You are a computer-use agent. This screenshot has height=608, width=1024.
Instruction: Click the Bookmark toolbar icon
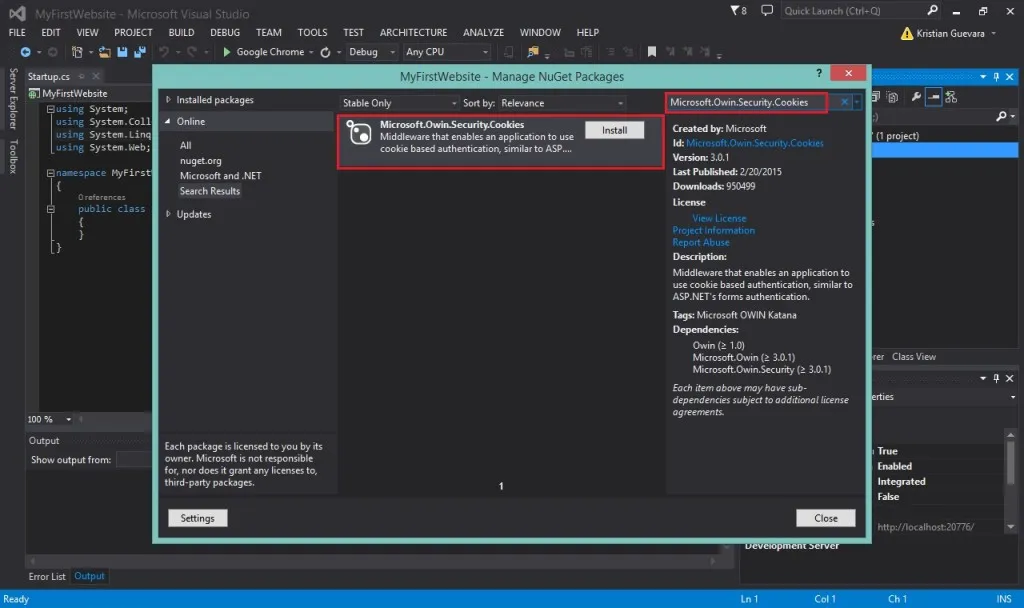click(651, 52)
